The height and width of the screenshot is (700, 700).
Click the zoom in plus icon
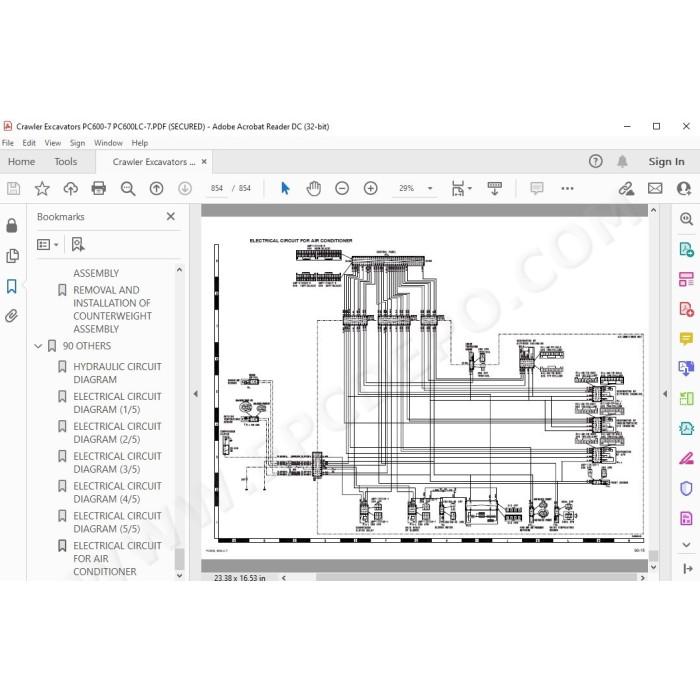[x=371, y=188]
